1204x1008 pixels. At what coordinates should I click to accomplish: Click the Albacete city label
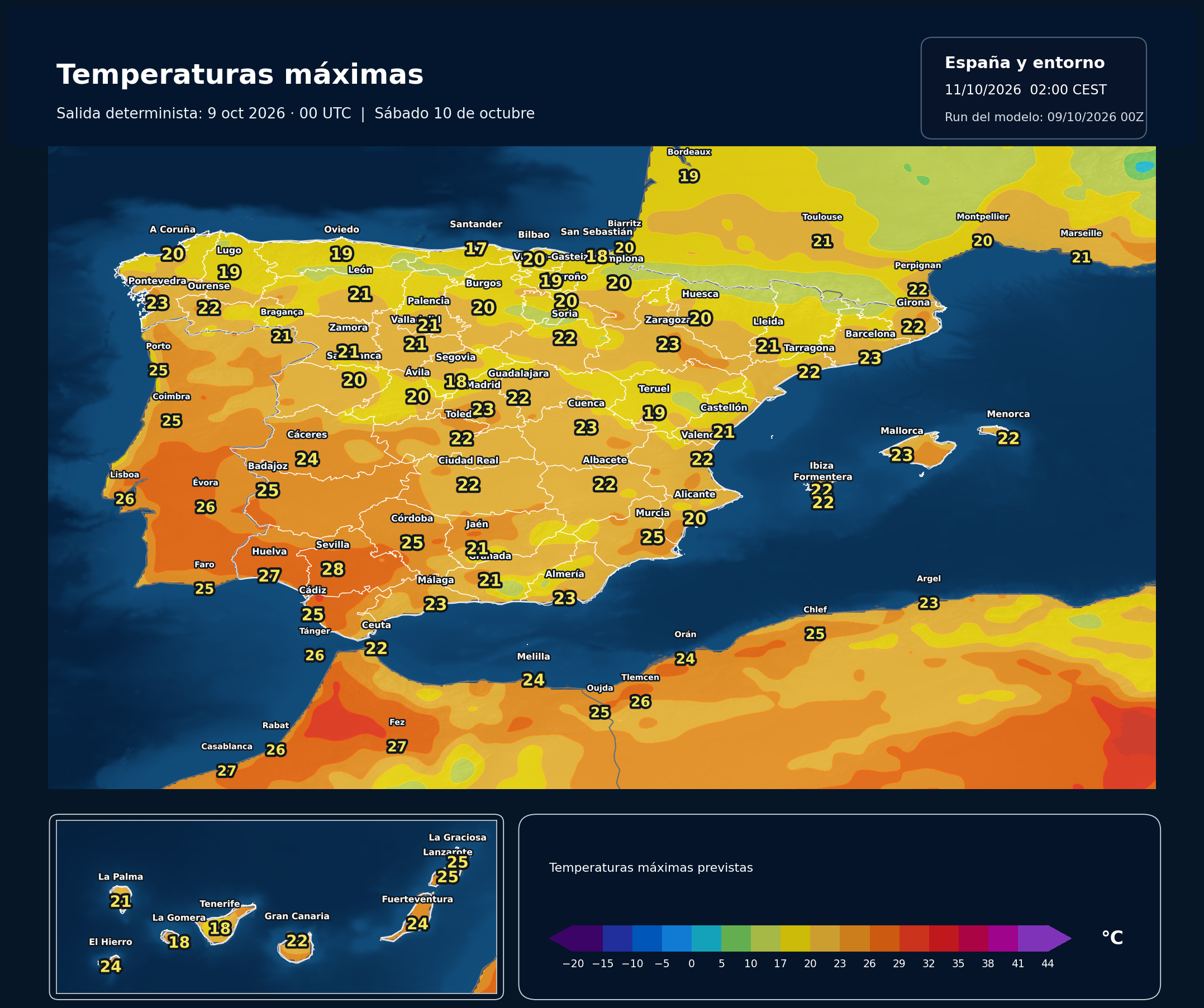[x=605, y=460]
